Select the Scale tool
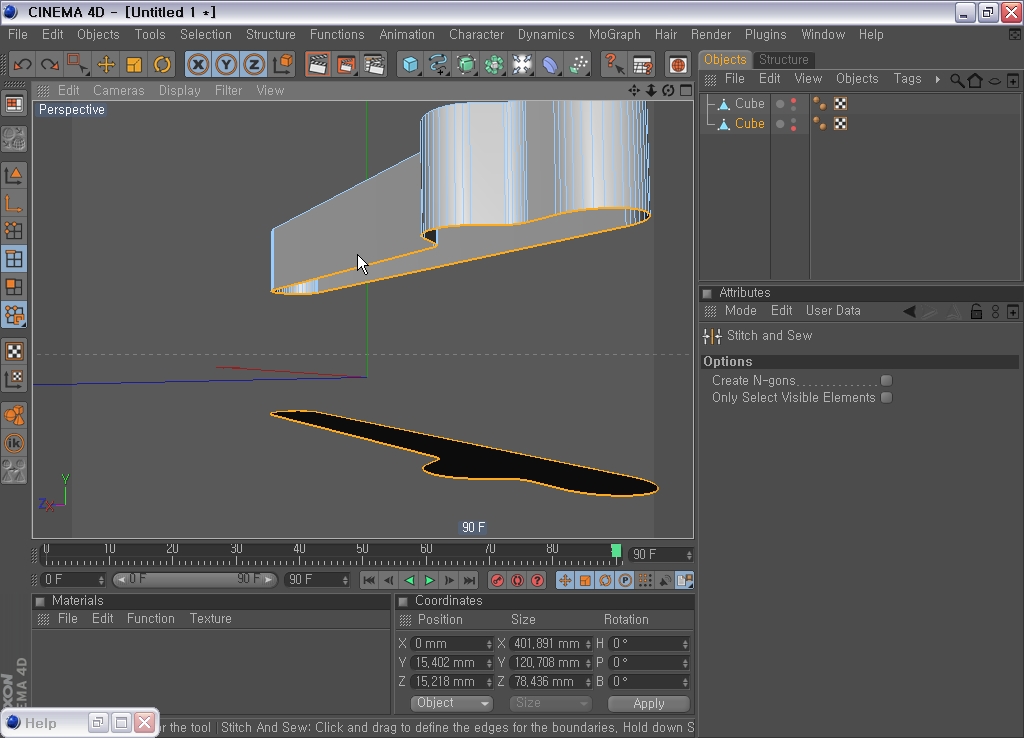 tap(134, 64)
